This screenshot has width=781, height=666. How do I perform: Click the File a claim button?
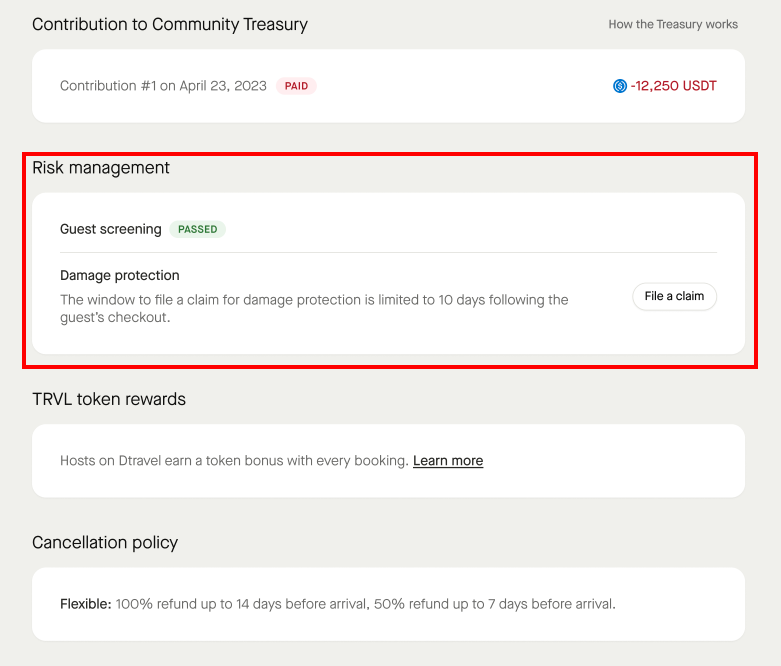(674, 296)
